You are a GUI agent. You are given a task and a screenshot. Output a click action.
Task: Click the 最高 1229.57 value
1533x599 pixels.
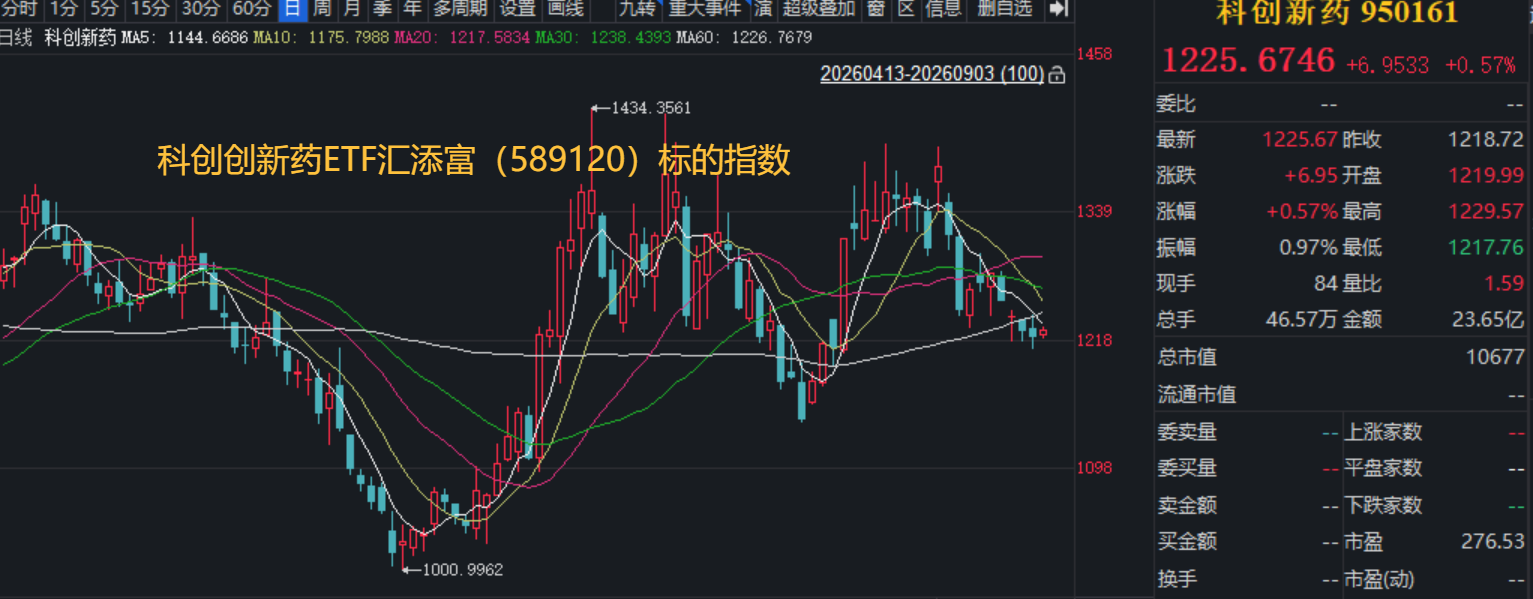tap(1486, 212)
